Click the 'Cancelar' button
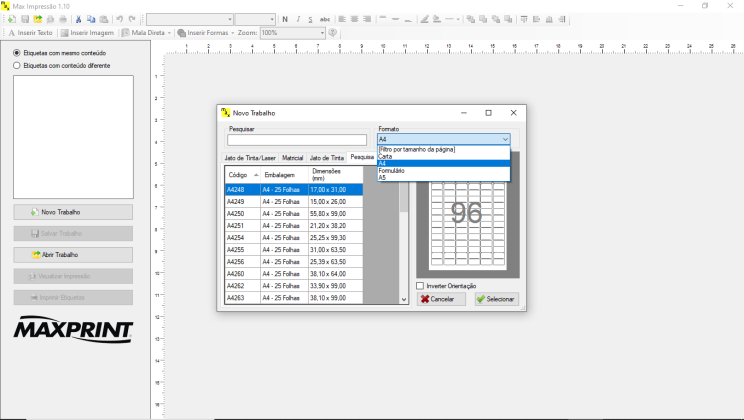 441,299
